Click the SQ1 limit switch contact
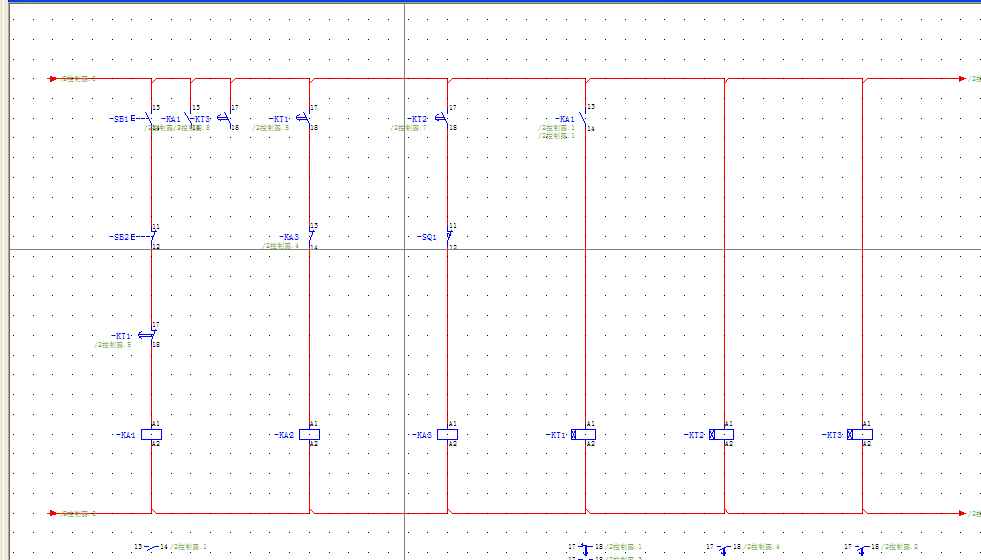The height and width of the screenshot is (560, 981). (447, 237)
